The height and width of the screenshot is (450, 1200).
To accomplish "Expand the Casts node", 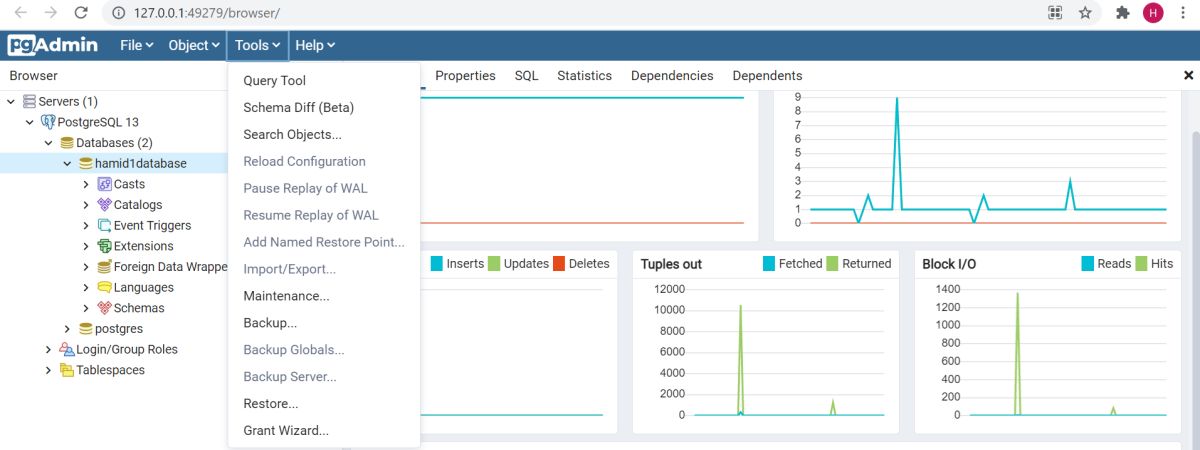I will point(86,184).
